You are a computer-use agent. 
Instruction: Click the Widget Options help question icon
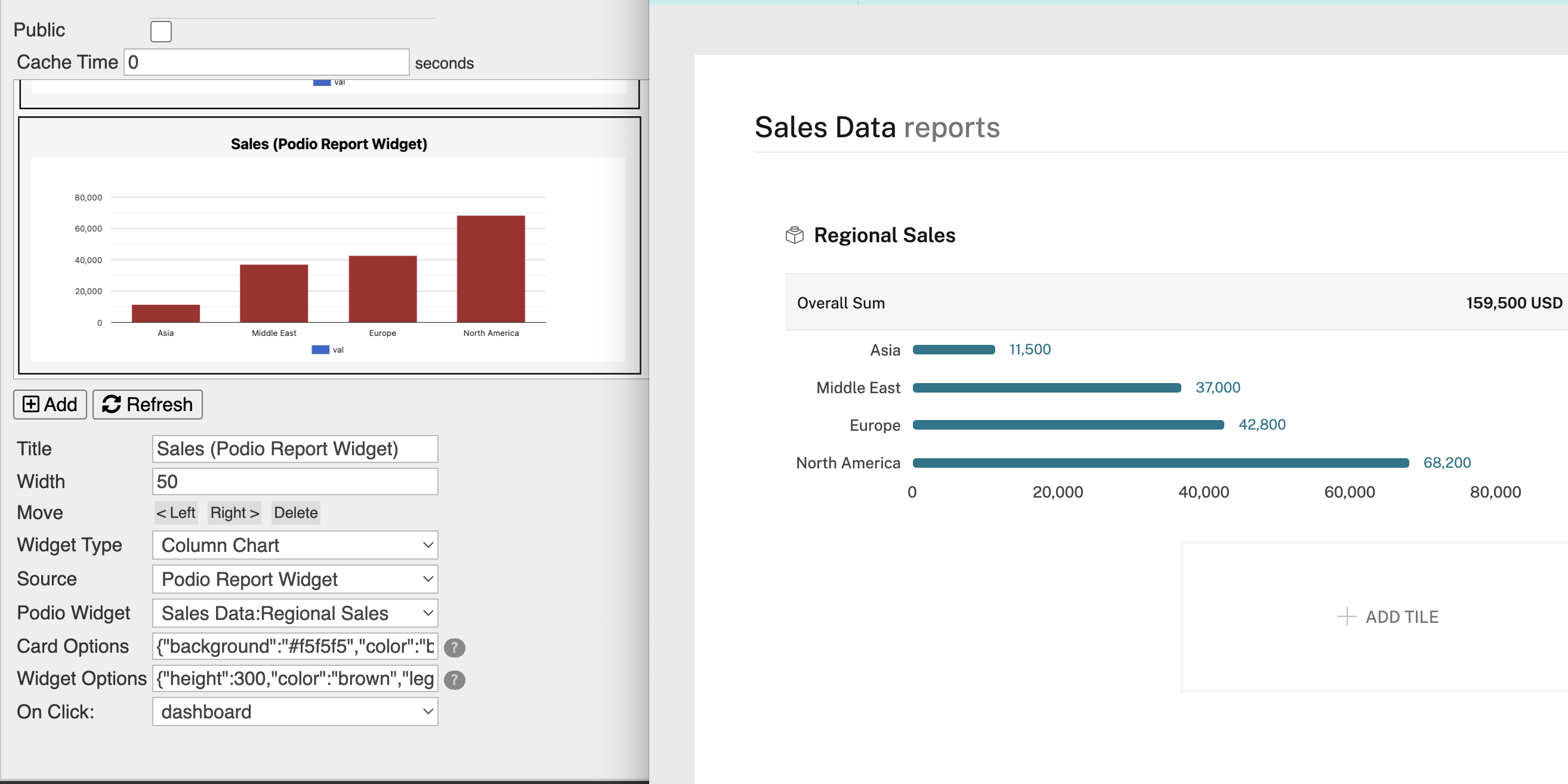454,680
